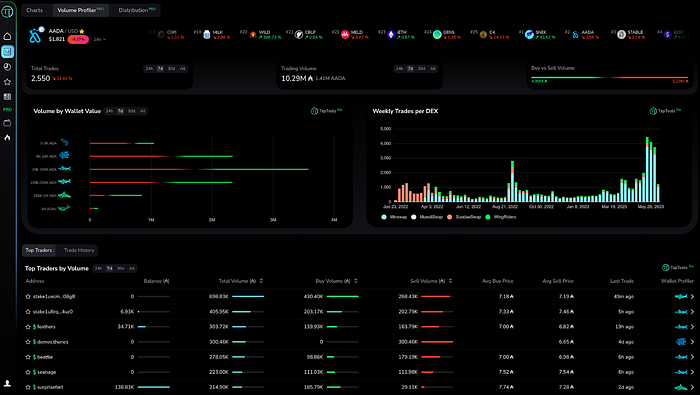Viewport: 700px width, 395px height.
Task: Go to the Home sidebar icon
Action: (x=7, y=36)
